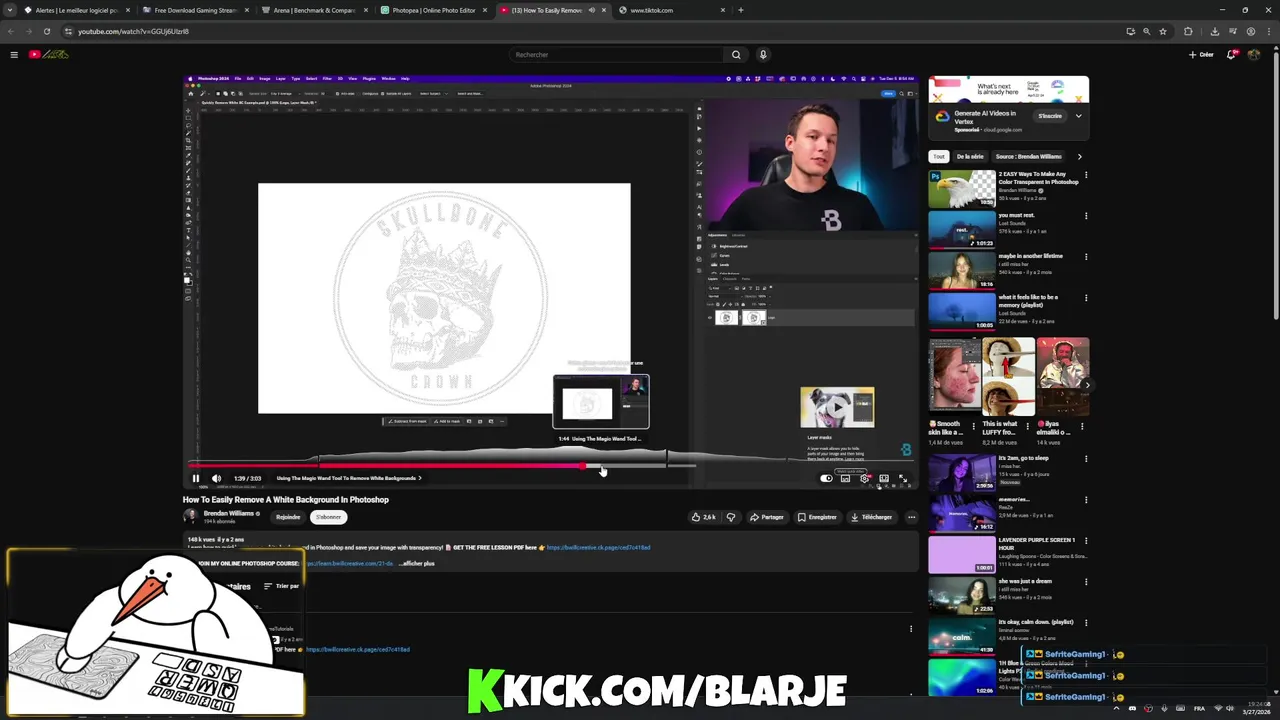Image resolution: width=1280 pixels, height=720 pixels.
Task: Bookmark this page with the star
Action: click(1162, 31)
